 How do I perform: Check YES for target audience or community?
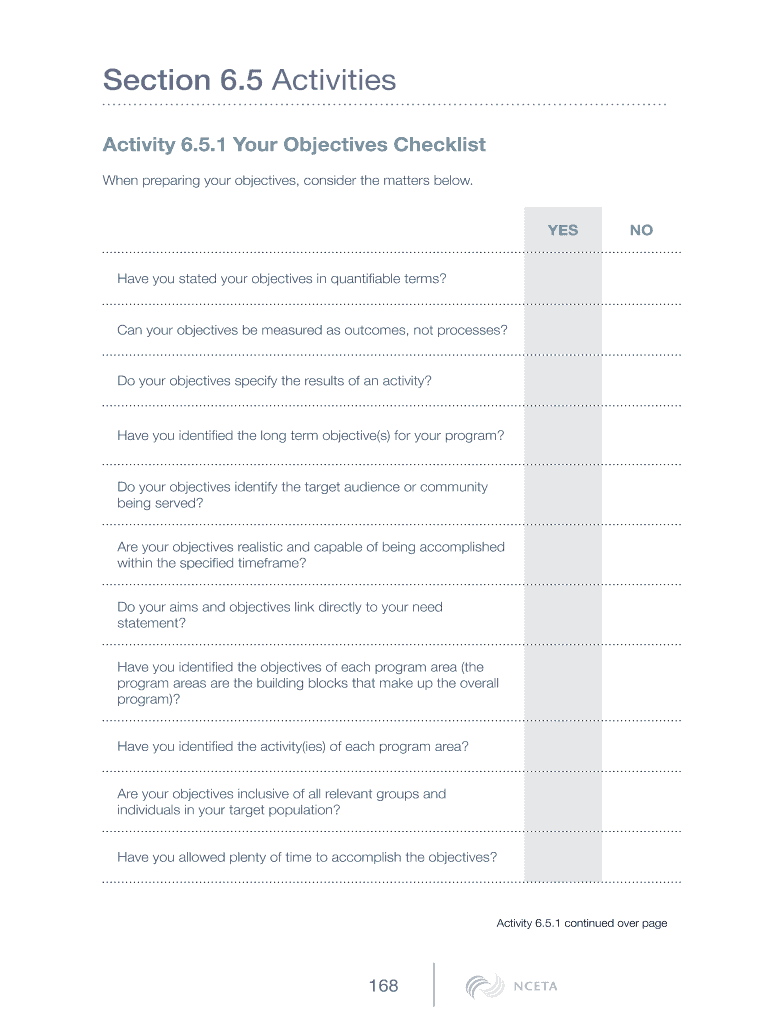tap(563, 495)
